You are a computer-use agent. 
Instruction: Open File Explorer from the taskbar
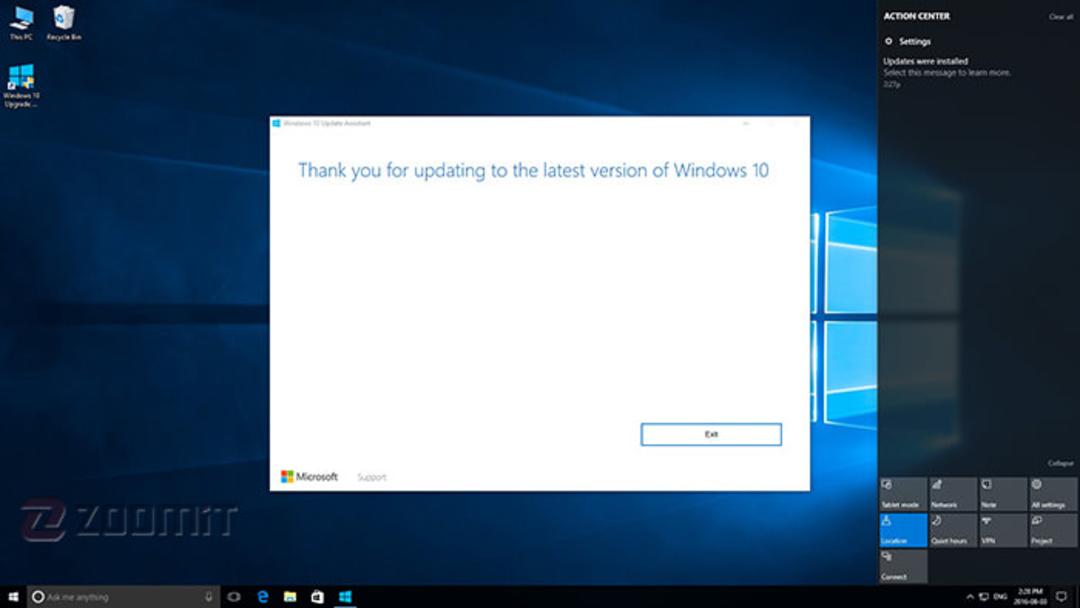290,597
